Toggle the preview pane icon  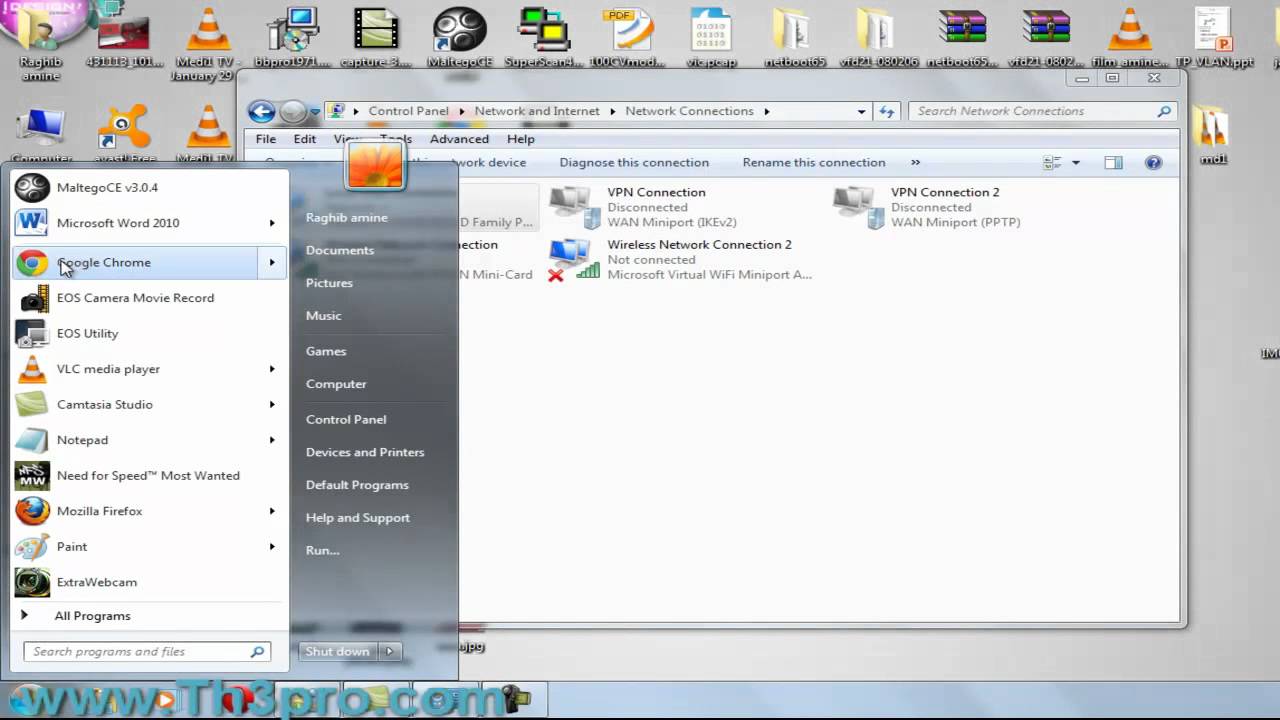tap(1113, 162)
